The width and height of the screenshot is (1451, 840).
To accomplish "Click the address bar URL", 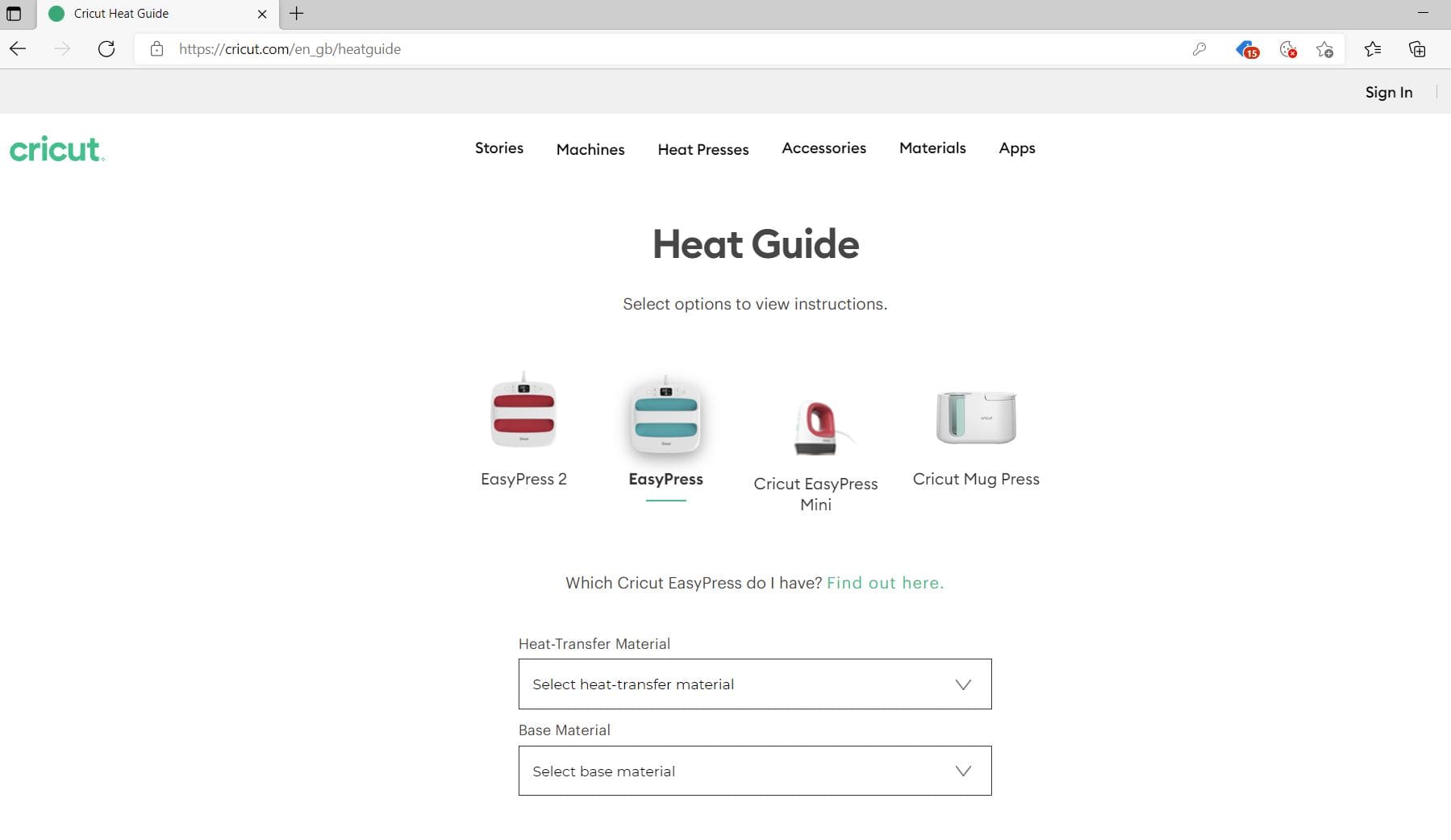I will 290,49.
